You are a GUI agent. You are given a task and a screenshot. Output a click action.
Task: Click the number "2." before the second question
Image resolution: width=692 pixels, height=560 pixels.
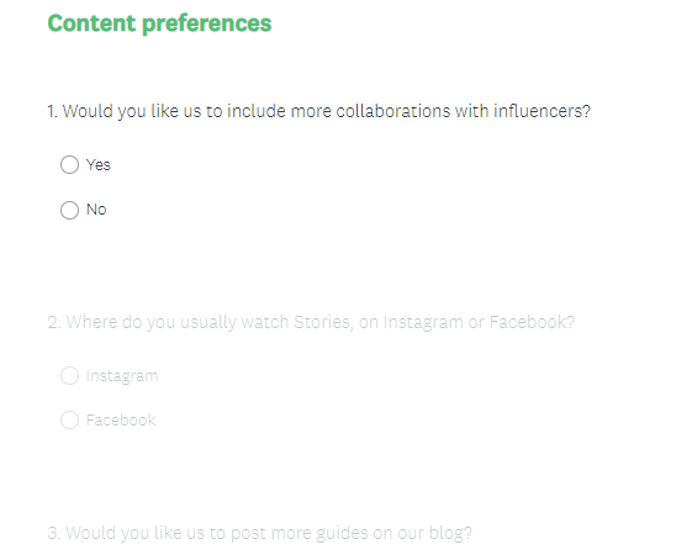click(x=54, y=324)
